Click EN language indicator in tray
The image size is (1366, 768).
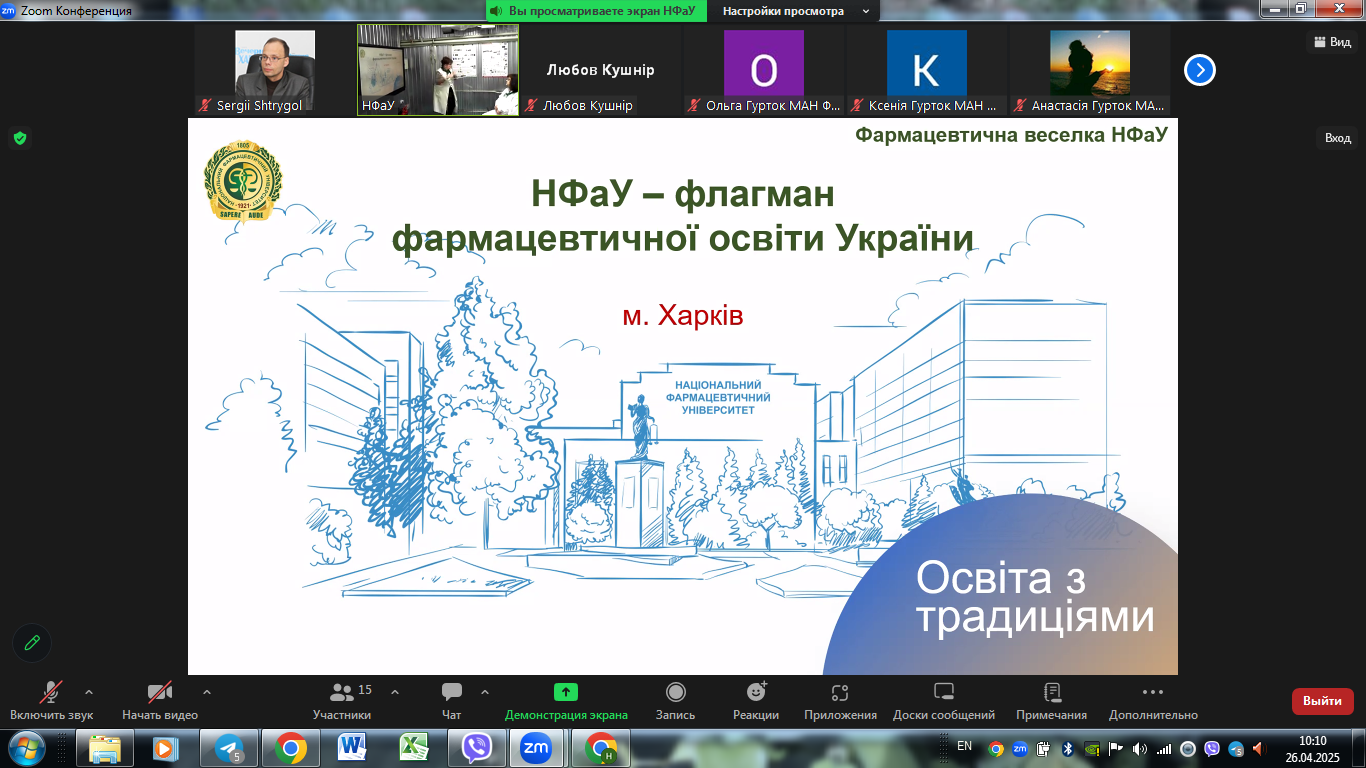(964, 746)
